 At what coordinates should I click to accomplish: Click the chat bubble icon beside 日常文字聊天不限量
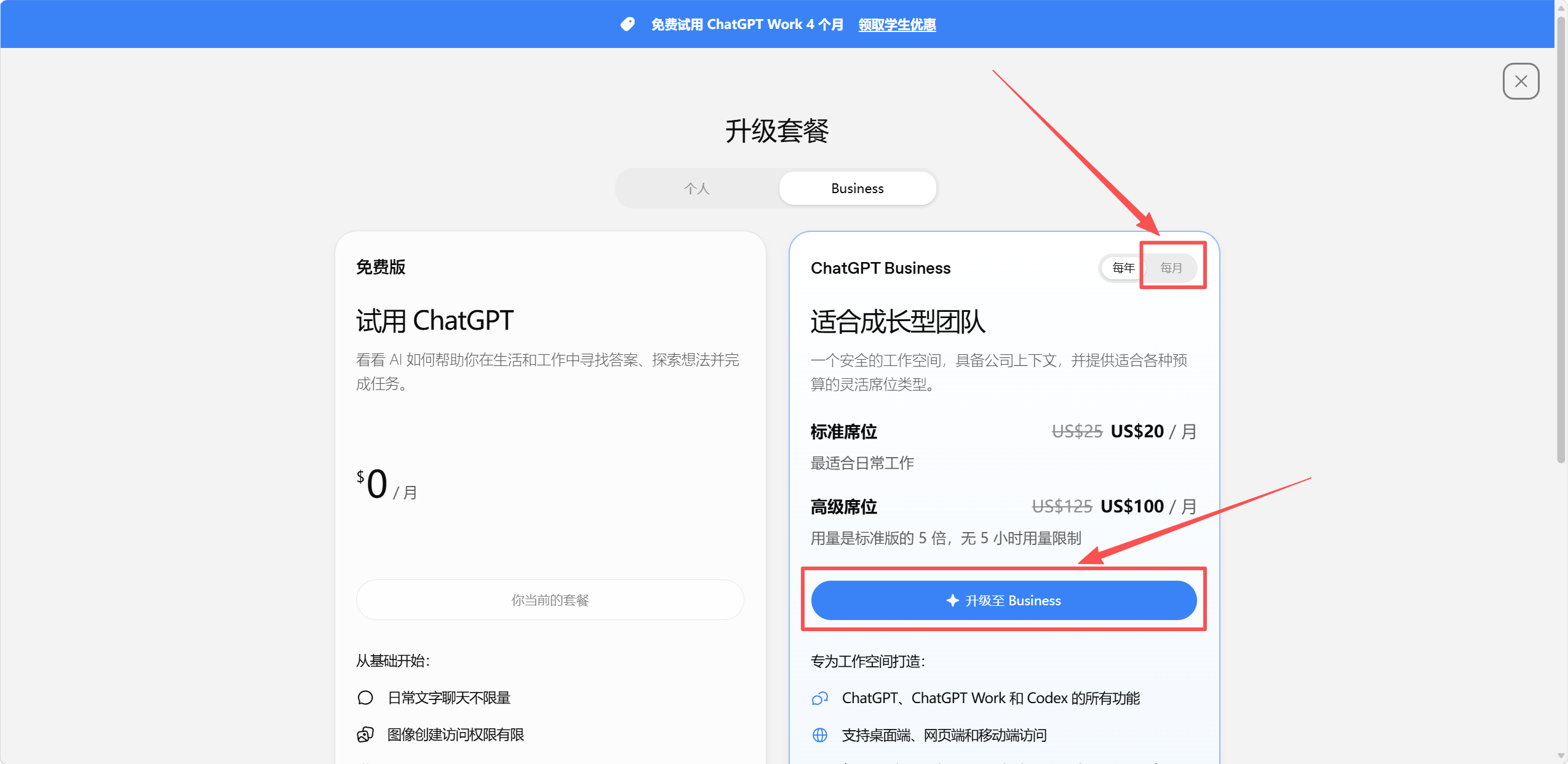tap(365, 698)
